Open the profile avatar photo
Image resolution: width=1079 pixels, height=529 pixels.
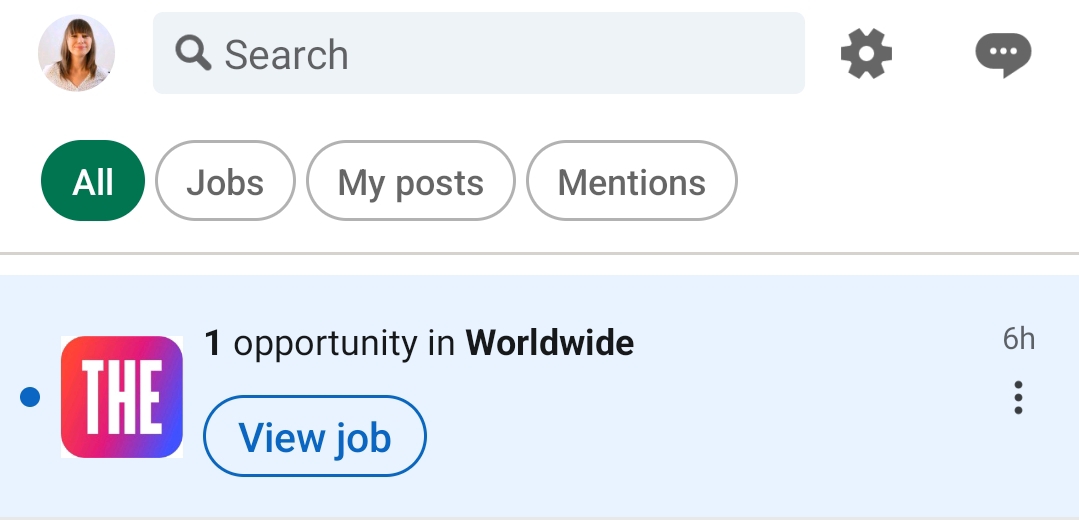[76, 54]
